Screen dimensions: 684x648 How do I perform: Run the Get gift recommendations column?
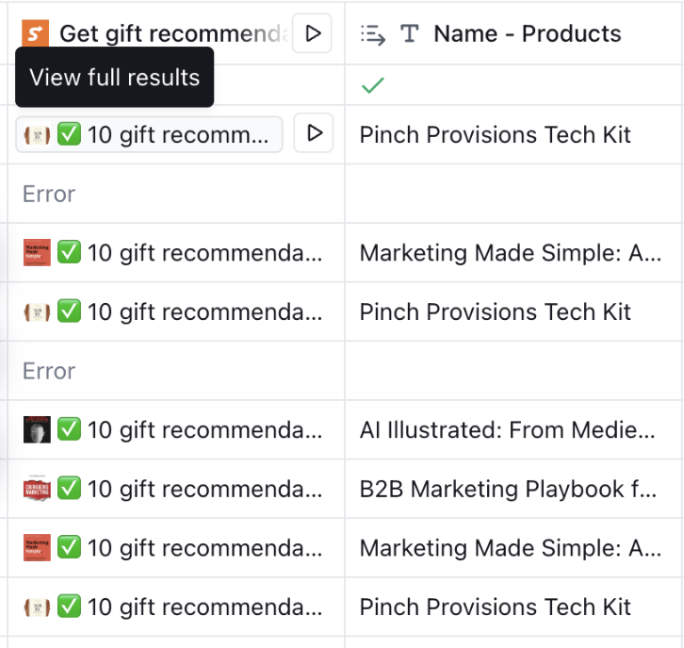pyautogui.click(x=312, y=34)
